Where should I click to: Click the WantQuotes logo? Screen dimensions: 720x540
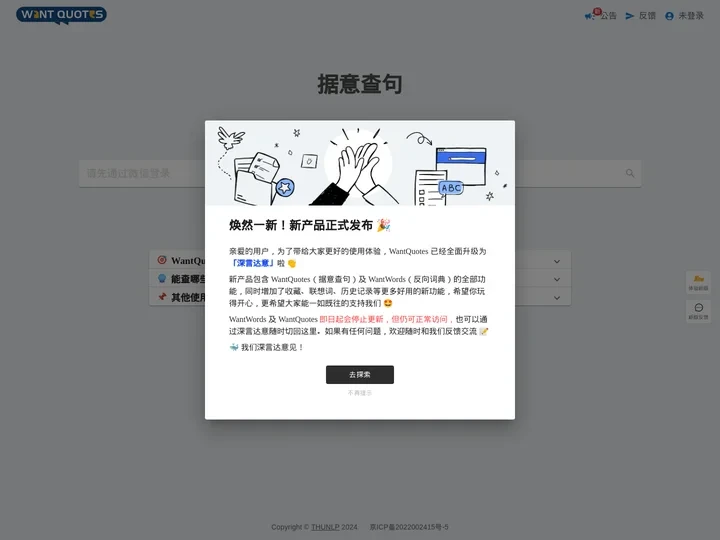click(62, 15)
